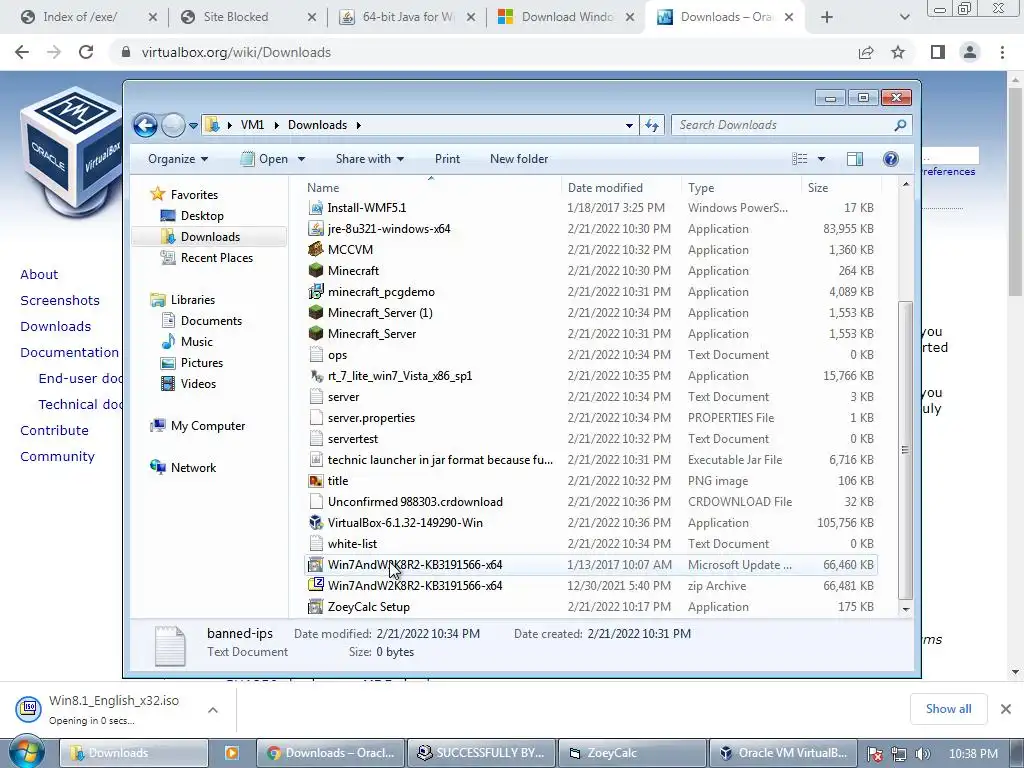Switch to the 64-bit Java tab

click(x=408, y=17)
